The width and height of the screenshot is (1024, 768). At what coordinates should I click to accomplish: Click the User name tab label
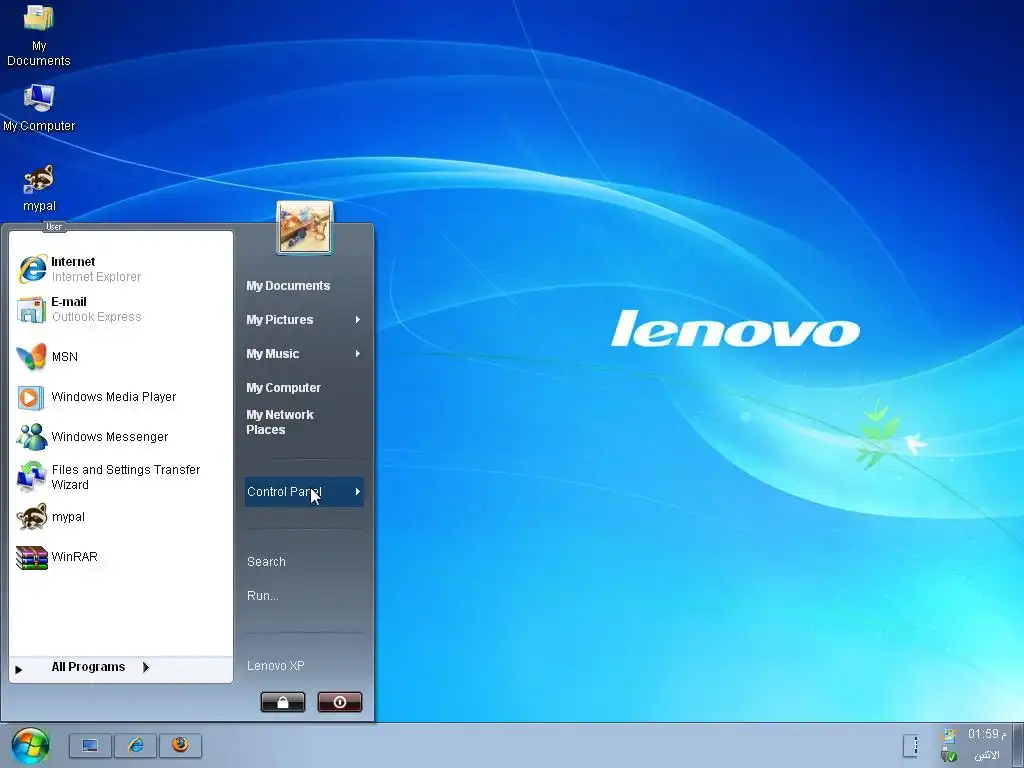(54, 227)
